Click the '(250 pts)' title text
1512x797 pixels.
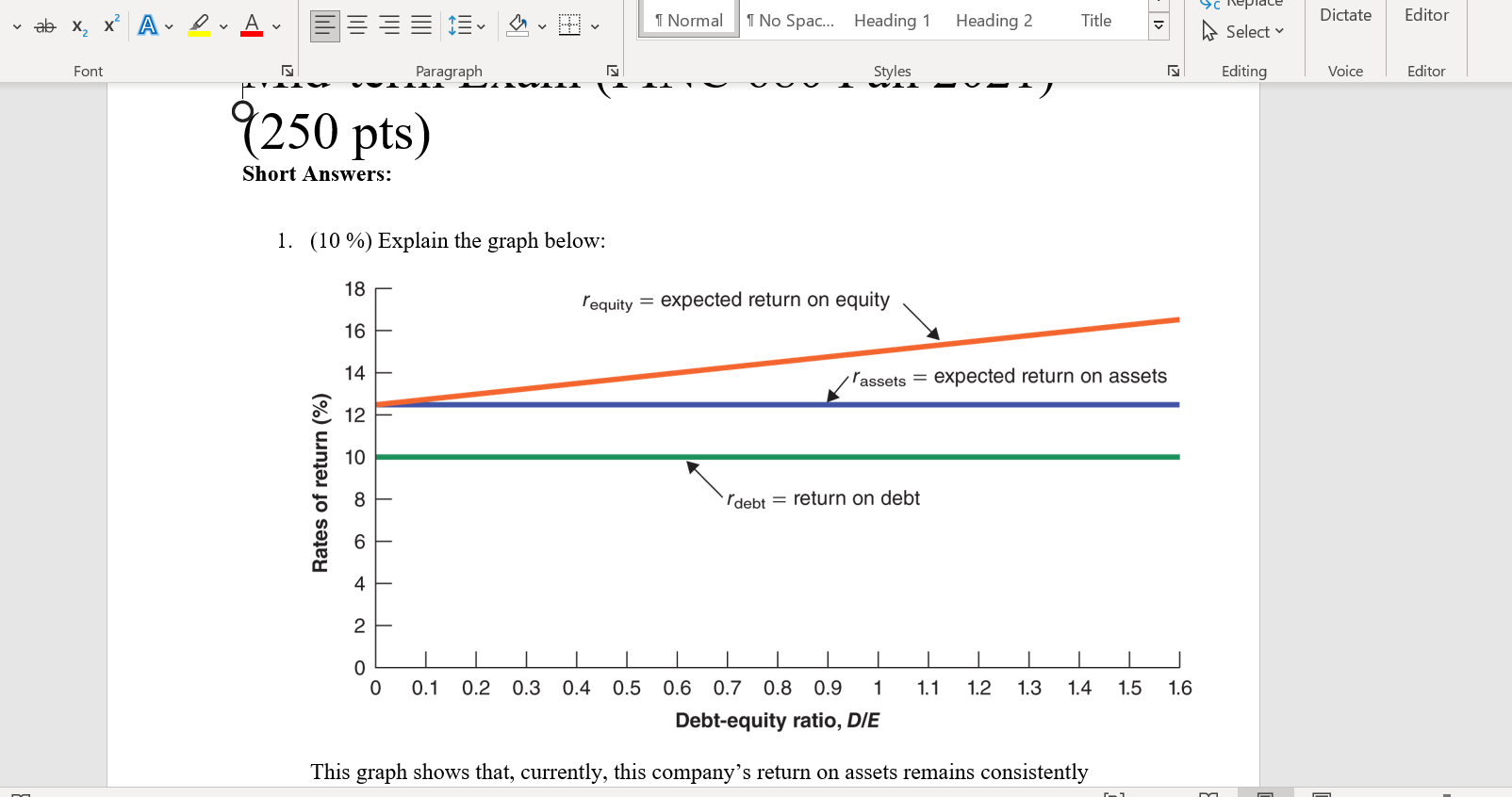coord(337,132)
